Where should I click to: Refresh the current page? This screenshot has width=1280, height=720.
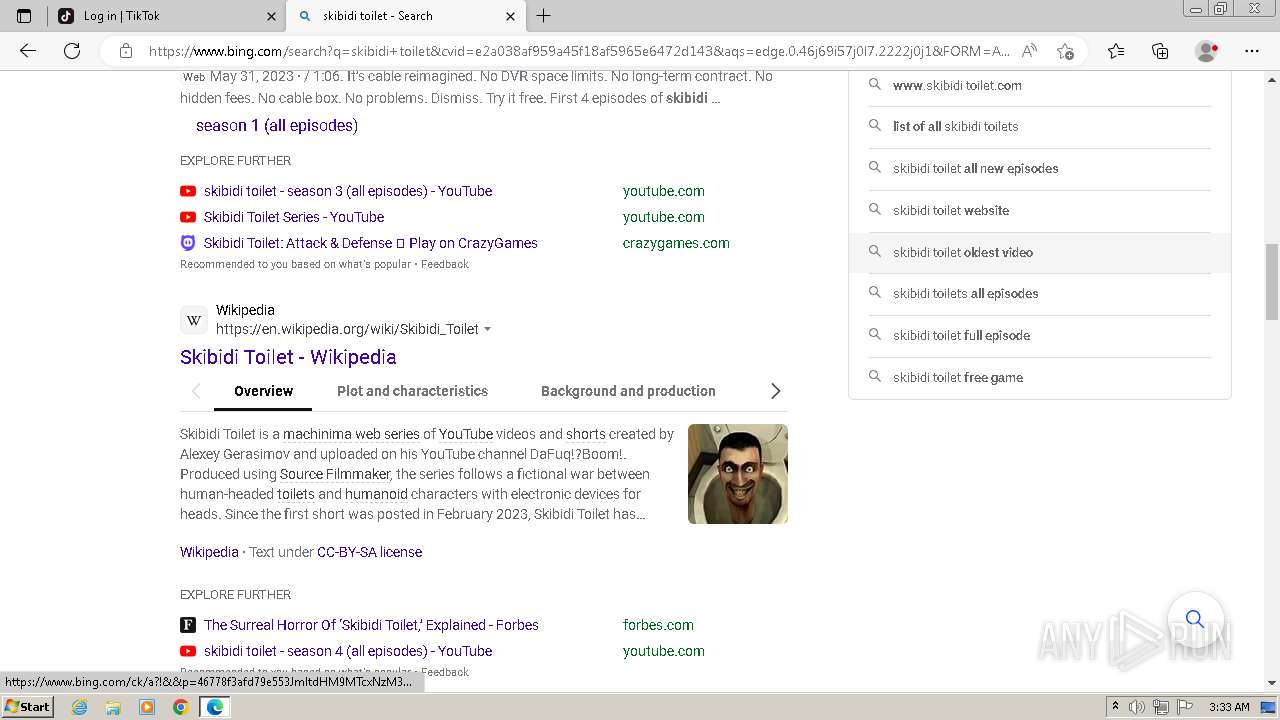click(72, 51)
